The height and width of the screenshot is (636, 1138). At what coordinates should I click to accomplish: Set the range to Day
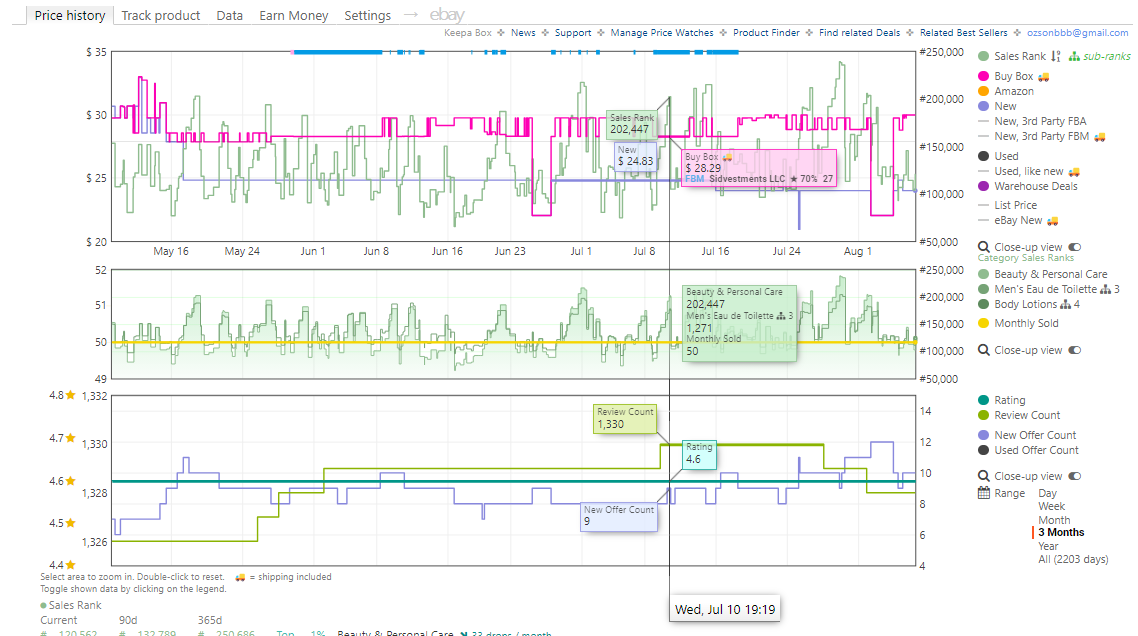(x=1047, y=493)
